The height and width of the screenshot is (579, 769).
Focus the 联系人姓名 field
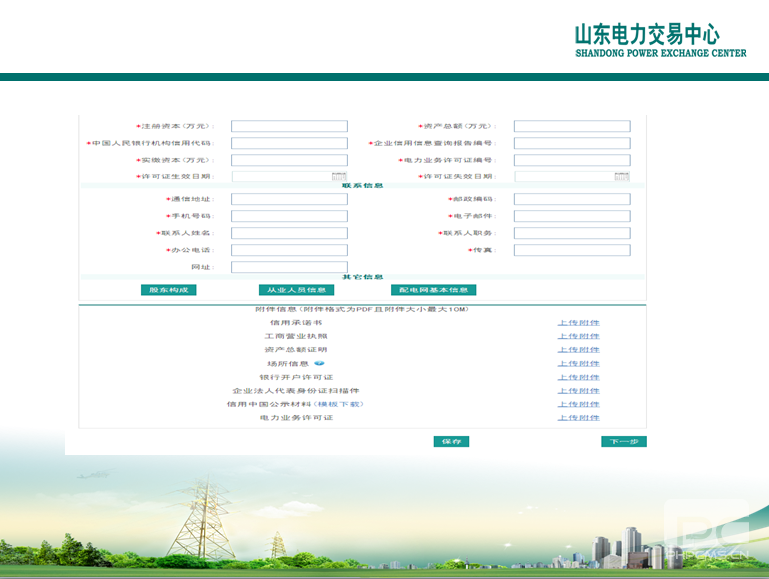[289, 233]
